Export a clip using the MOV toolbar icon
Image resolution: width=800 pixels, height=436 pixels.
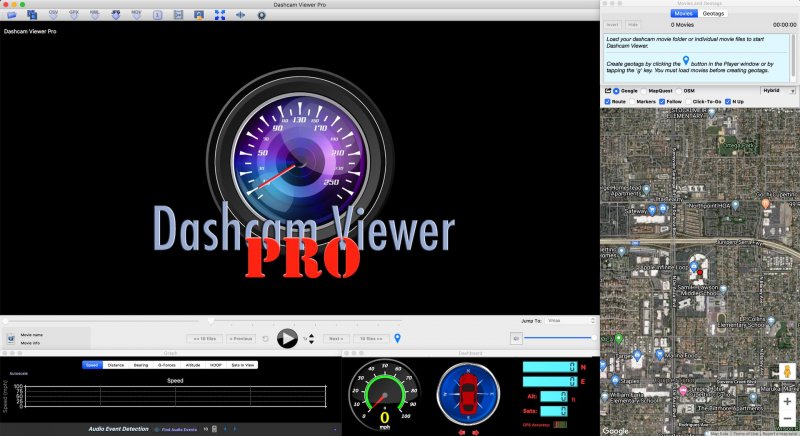(136, 15)
